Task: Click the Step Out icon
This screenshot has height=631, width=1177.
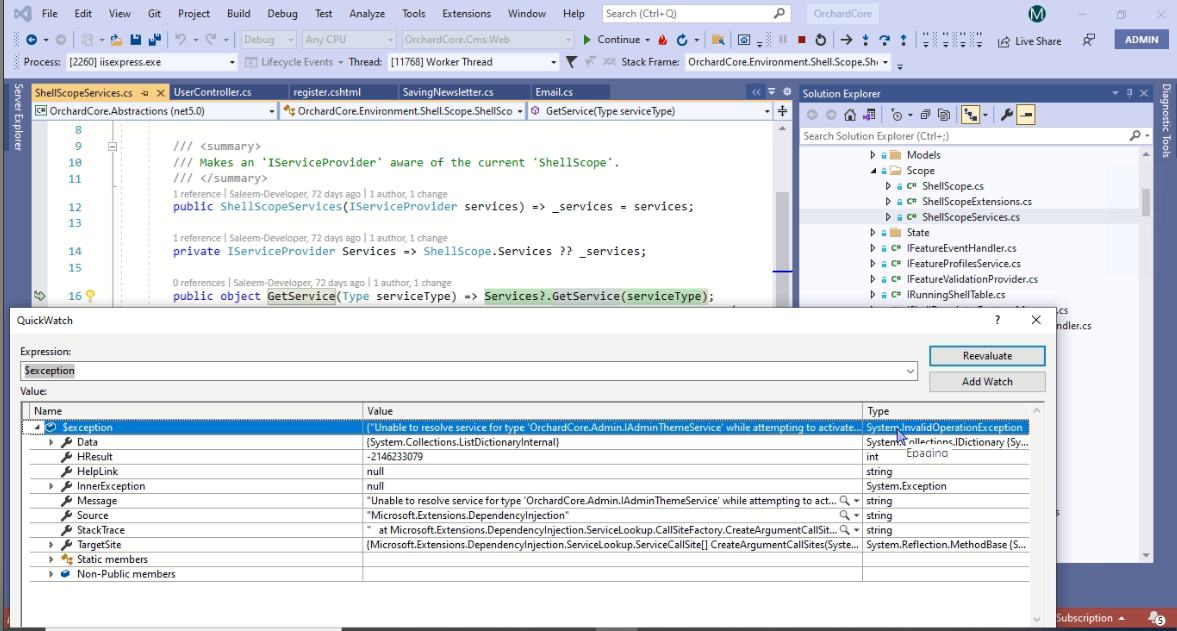Action: click(903, 40)
